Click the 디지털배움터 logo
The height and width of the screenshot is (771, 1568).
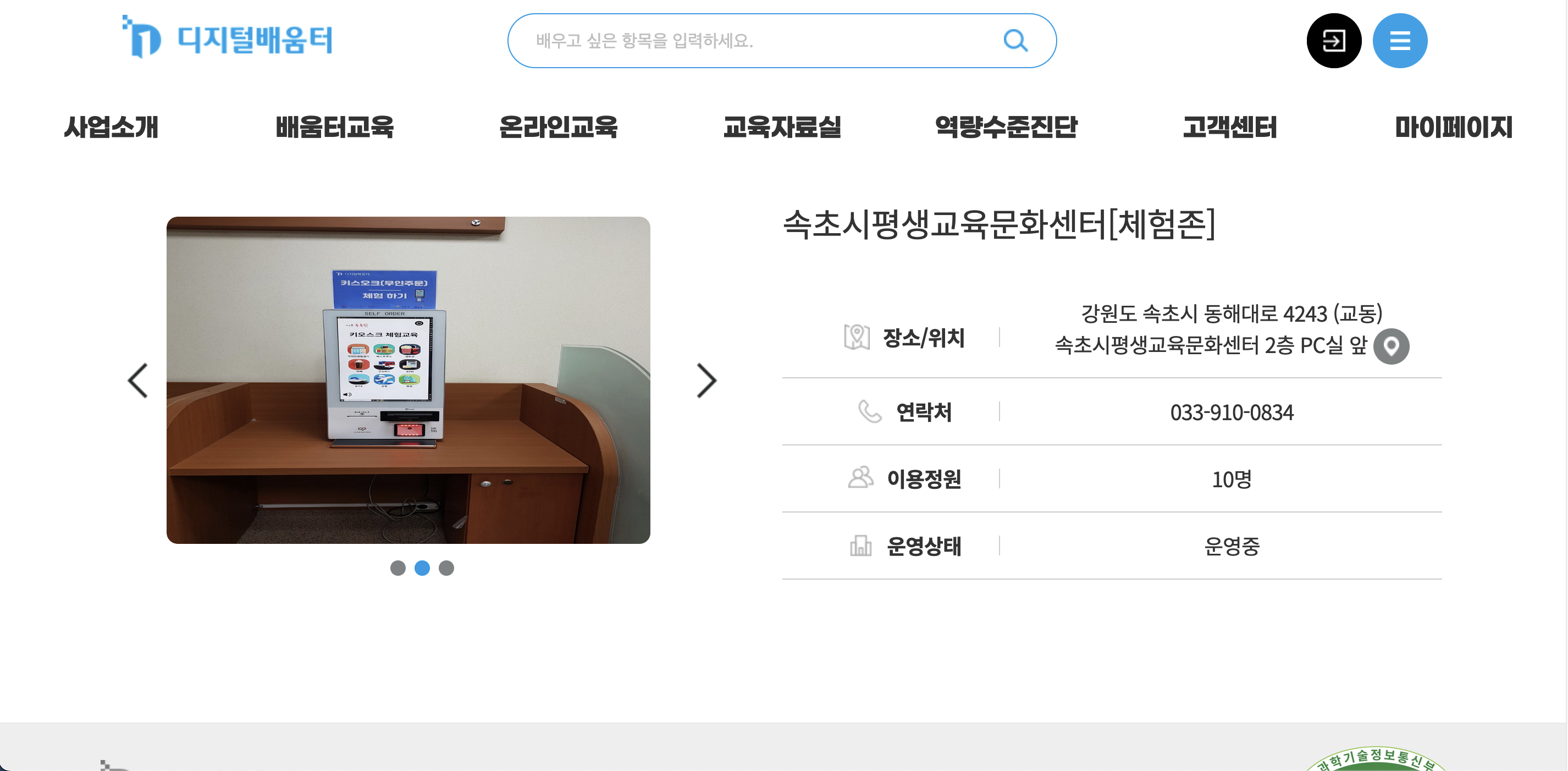[x=228, y=38]
